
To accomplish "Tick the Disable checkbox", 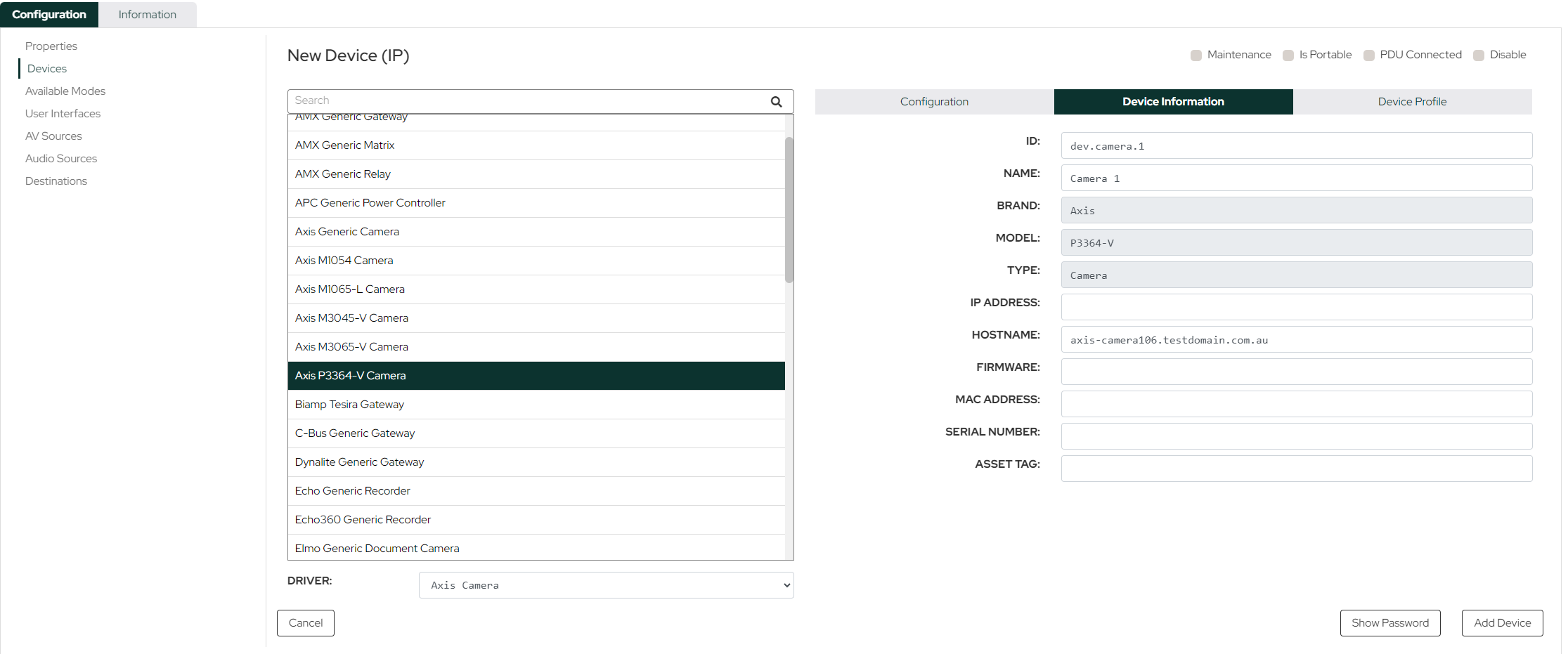I will [x=1479, y=55].
